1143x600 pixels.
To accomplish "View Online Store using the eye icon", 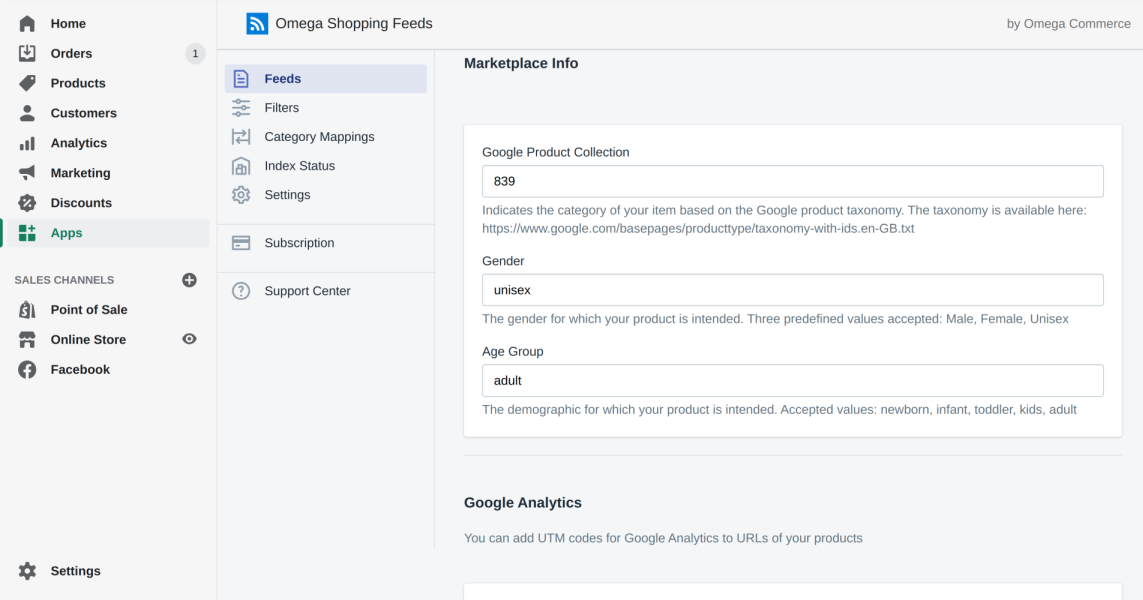I will tap(190, 339).
